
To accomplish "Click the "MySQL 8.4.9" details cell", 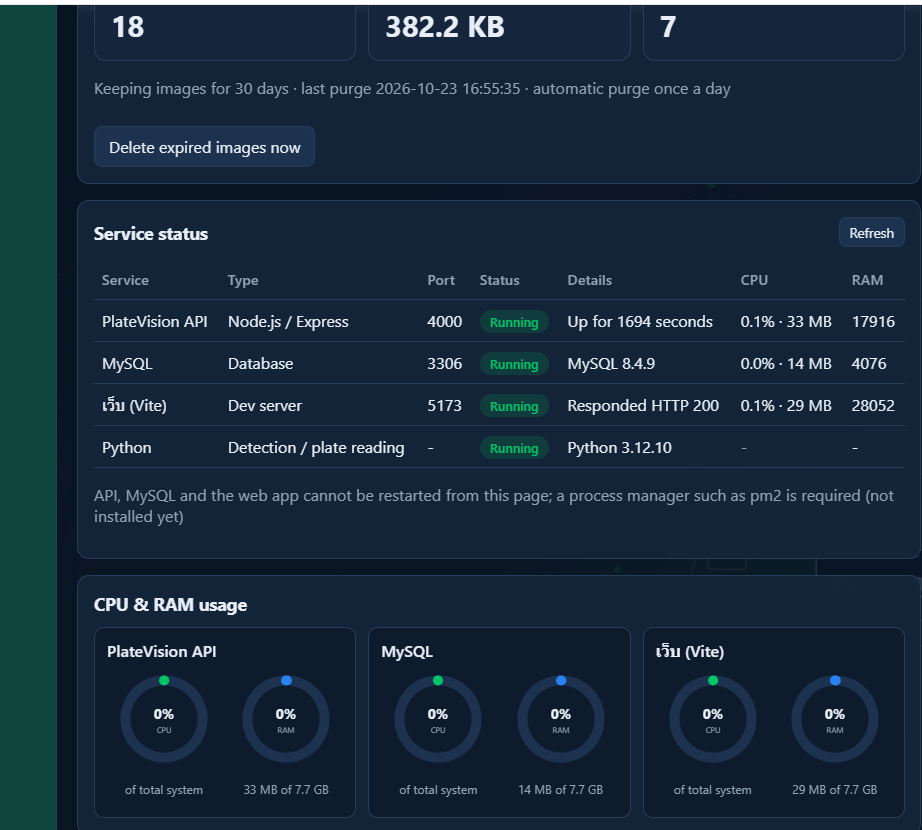I will [x=611, y=364].
